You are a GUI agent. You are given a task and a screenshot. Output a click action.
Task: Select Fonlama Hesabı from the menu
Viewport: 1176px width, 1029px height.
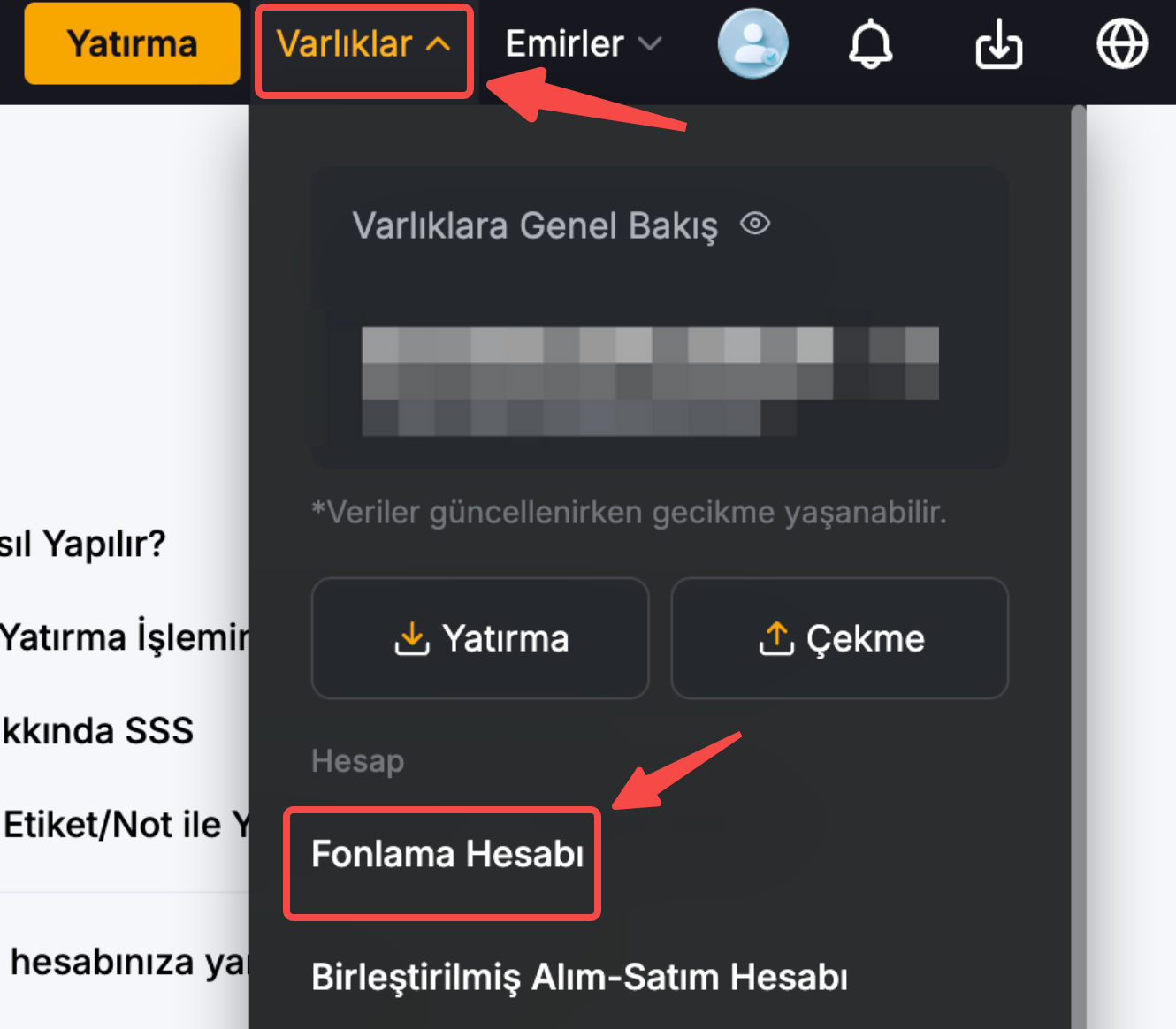click(447, 855)
